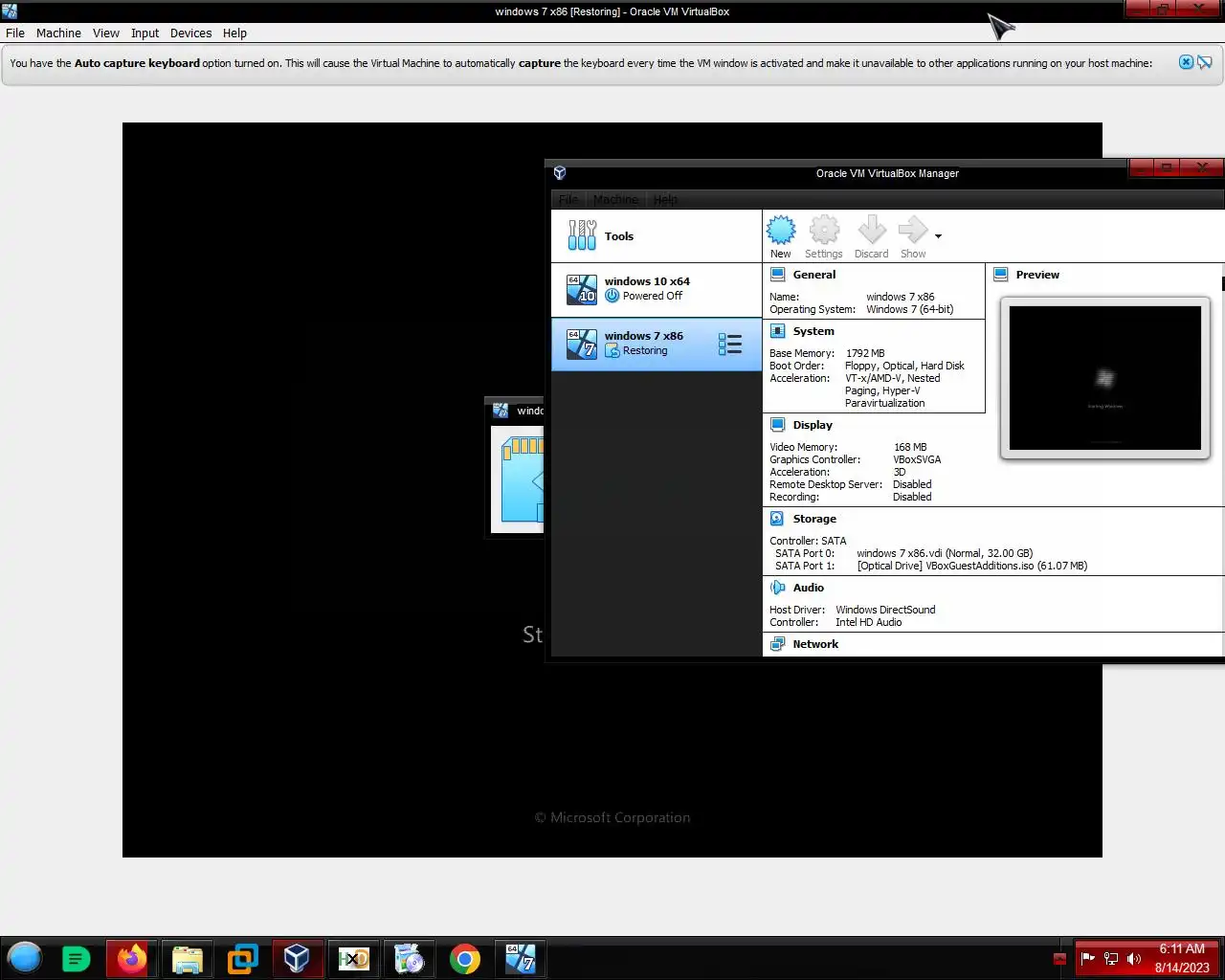1225x980 pixels.
Task: Open the green chat app on taskbar
Action: [x=77, y=958]
